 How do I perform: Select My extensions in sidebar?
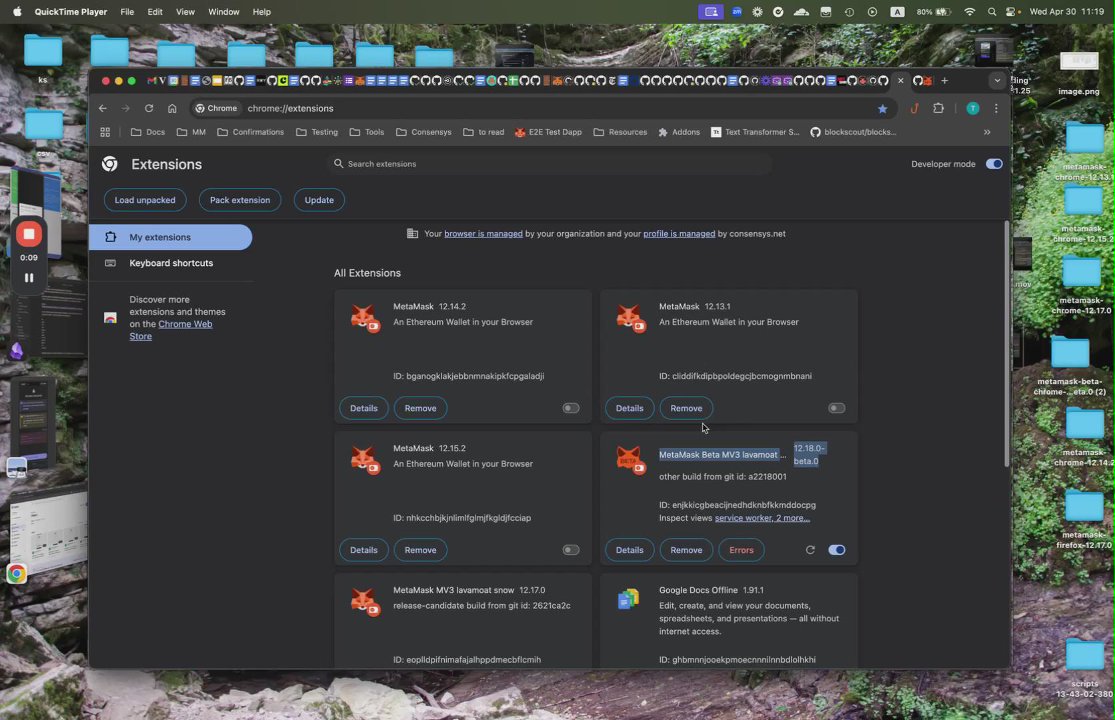[x=170, y=237]
